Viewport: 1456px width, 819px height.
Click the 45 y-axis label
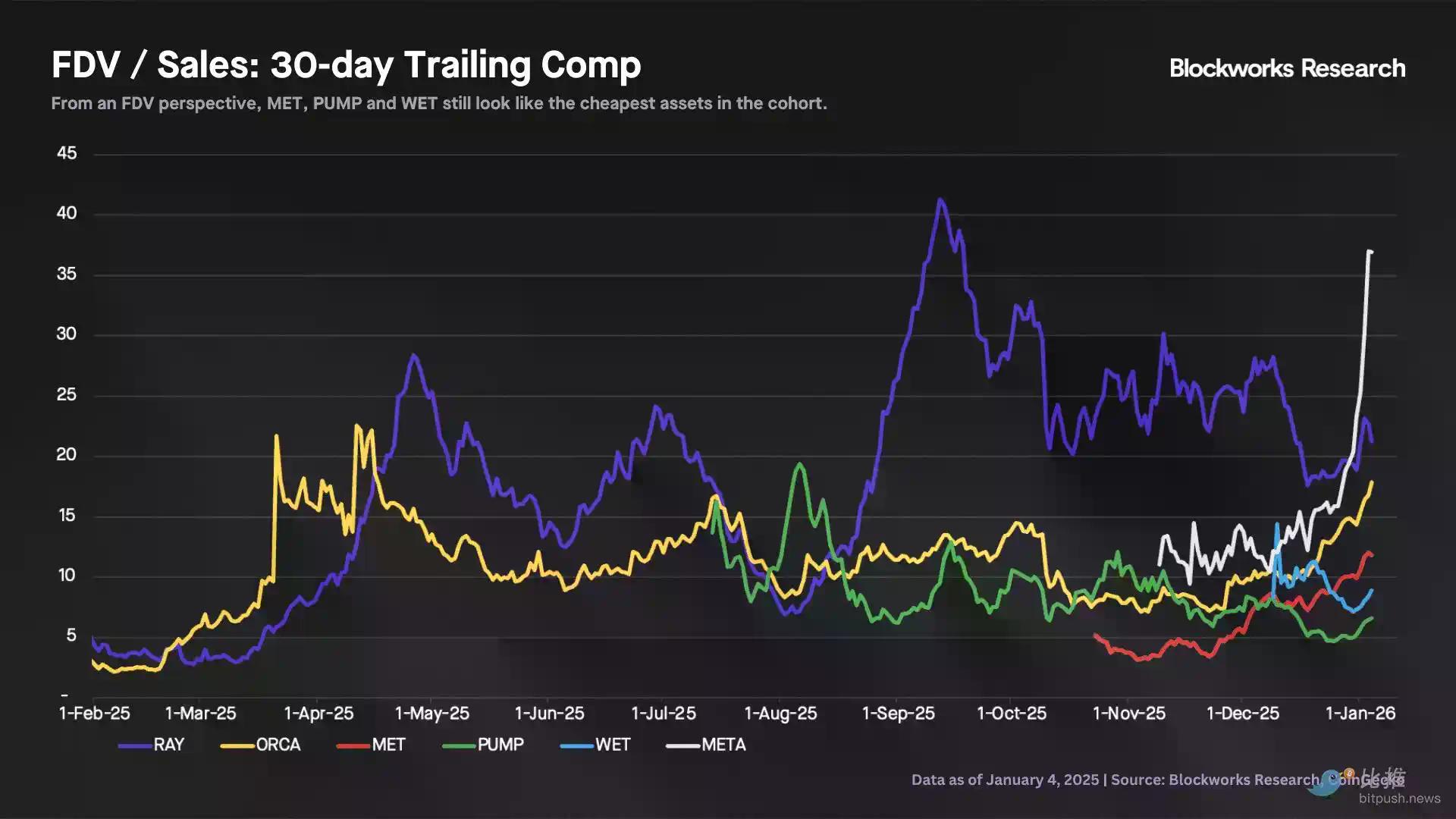(x=67, y=153)
